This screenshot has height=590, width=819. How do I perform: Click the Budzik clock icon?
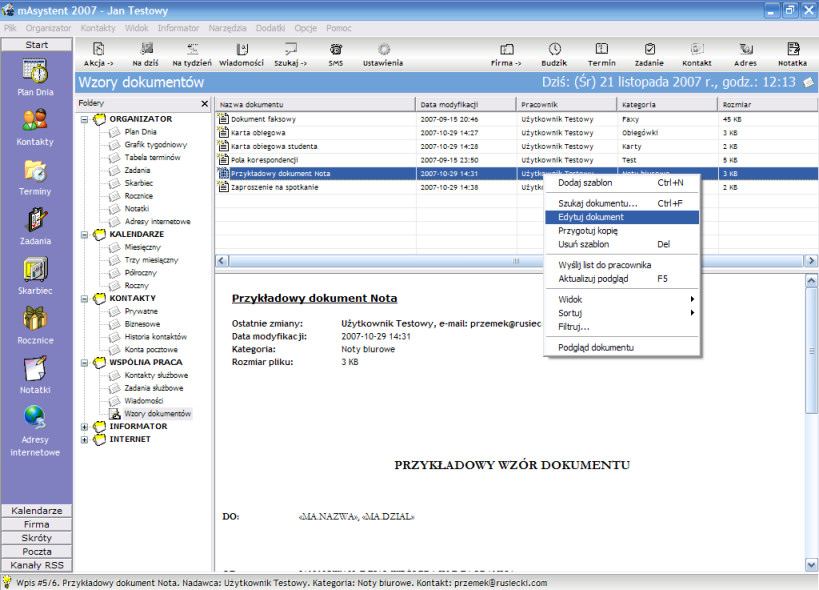[554, 50]
